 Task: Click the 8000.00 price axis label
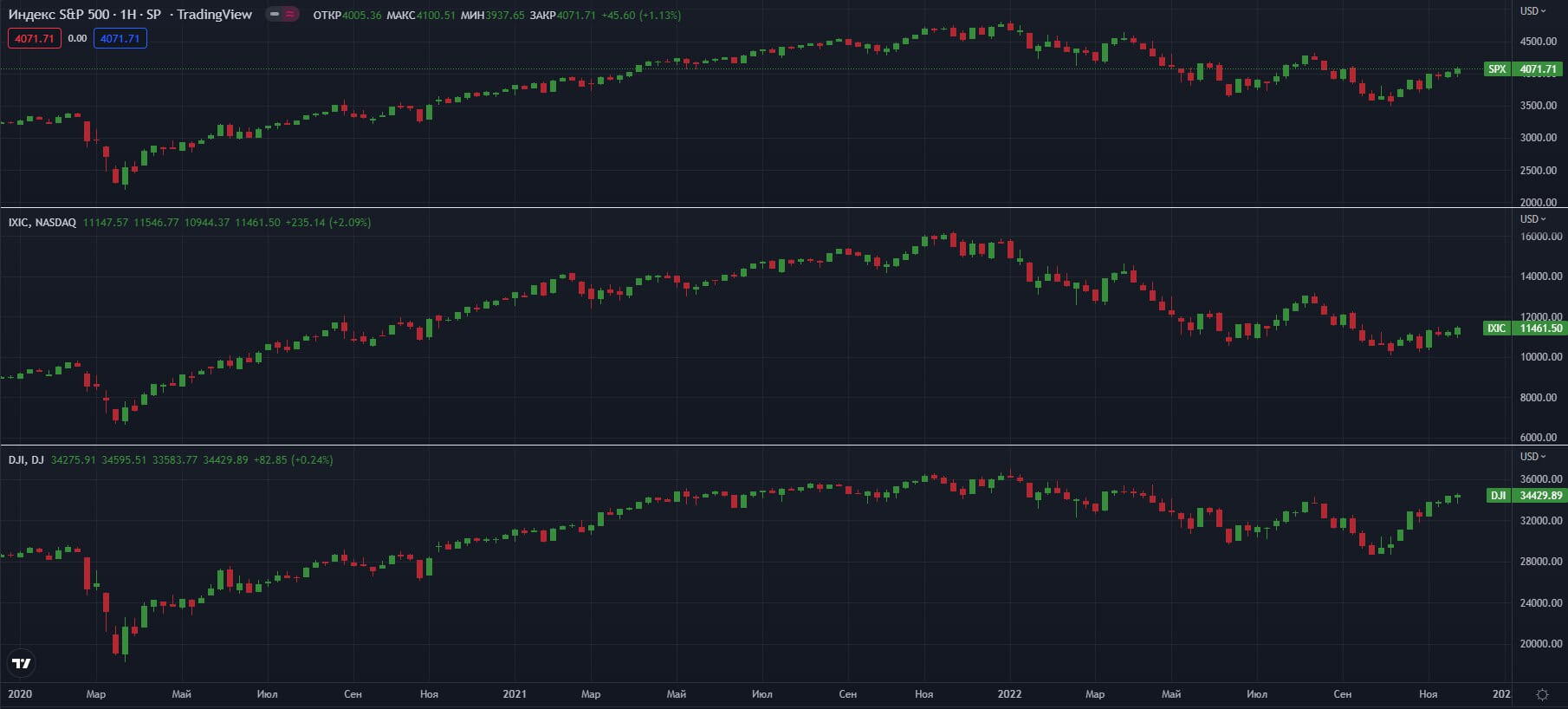tap(1539, 398)
